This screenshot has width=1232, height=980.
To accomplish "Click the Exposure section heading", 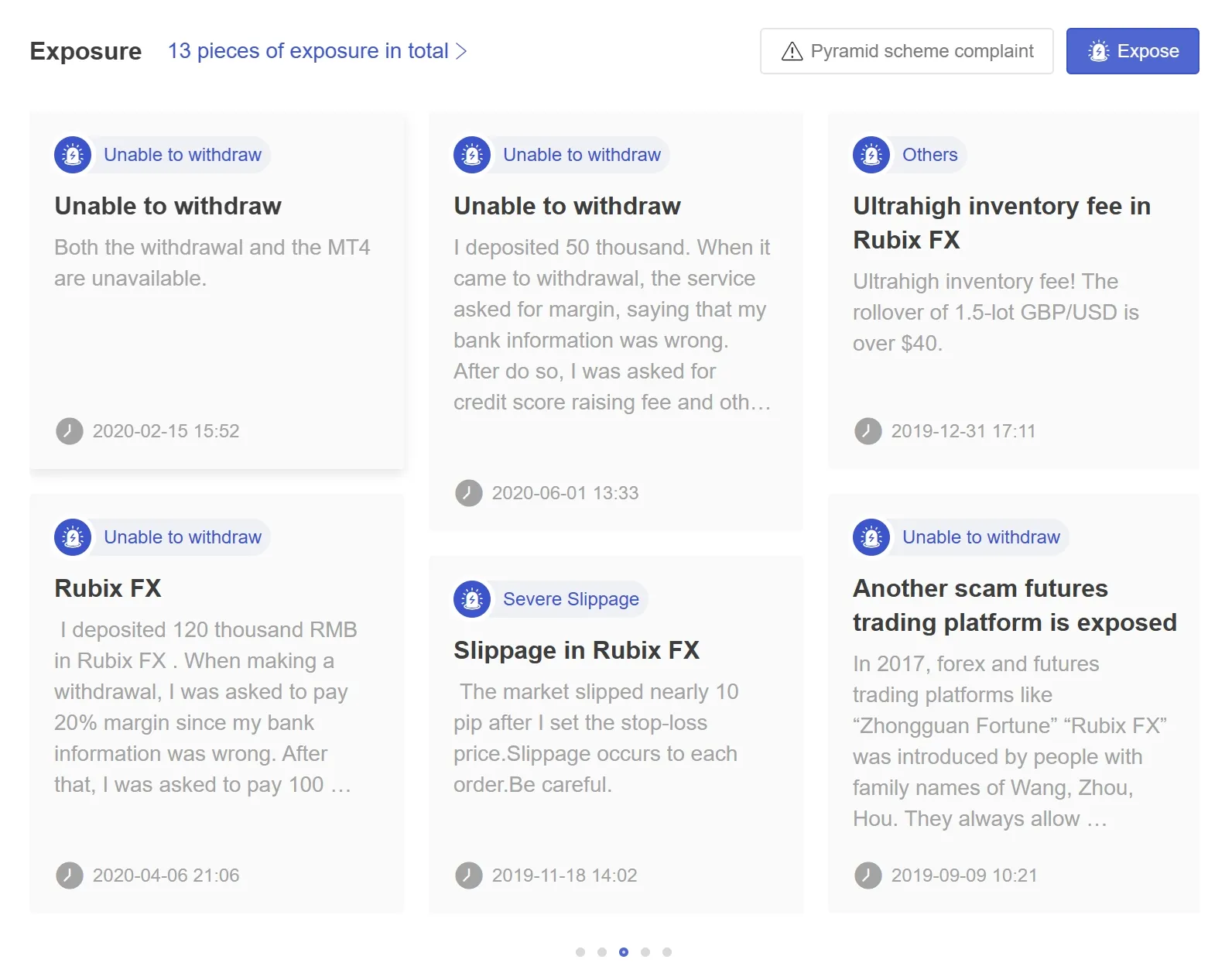I will [x=86, y=51].
